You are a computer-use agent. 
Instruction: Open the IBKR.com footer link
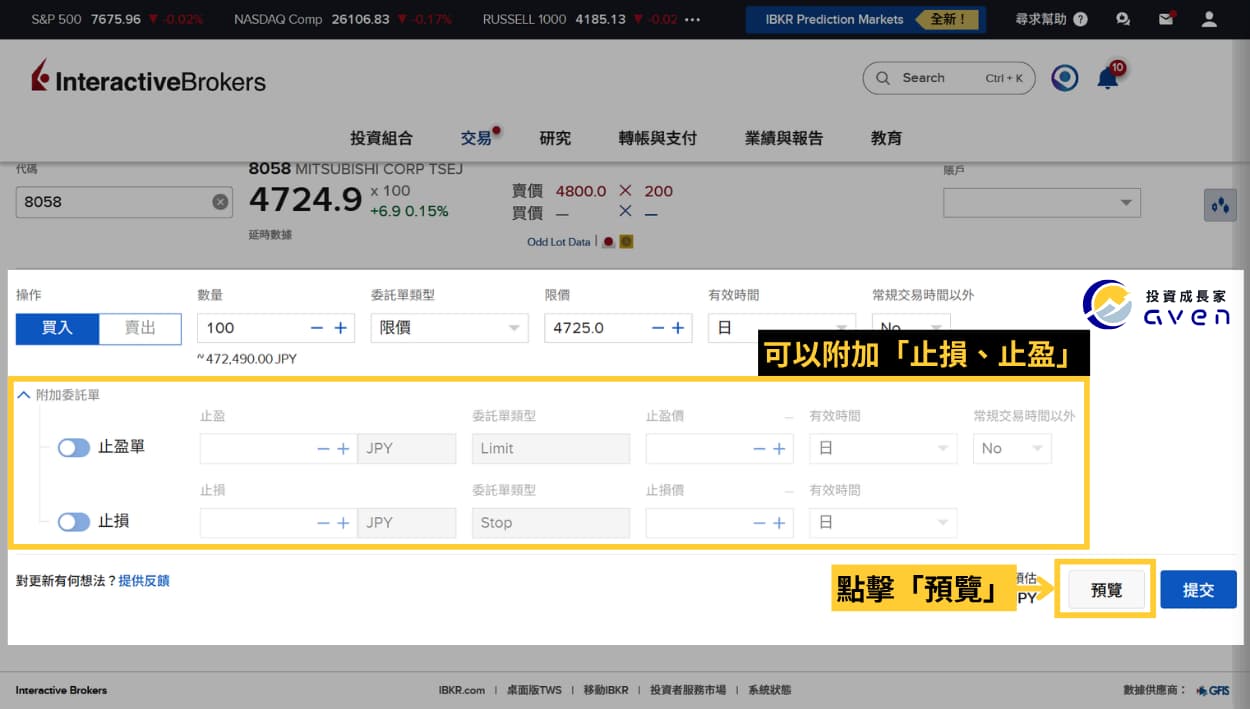click(x=462, y=690)
